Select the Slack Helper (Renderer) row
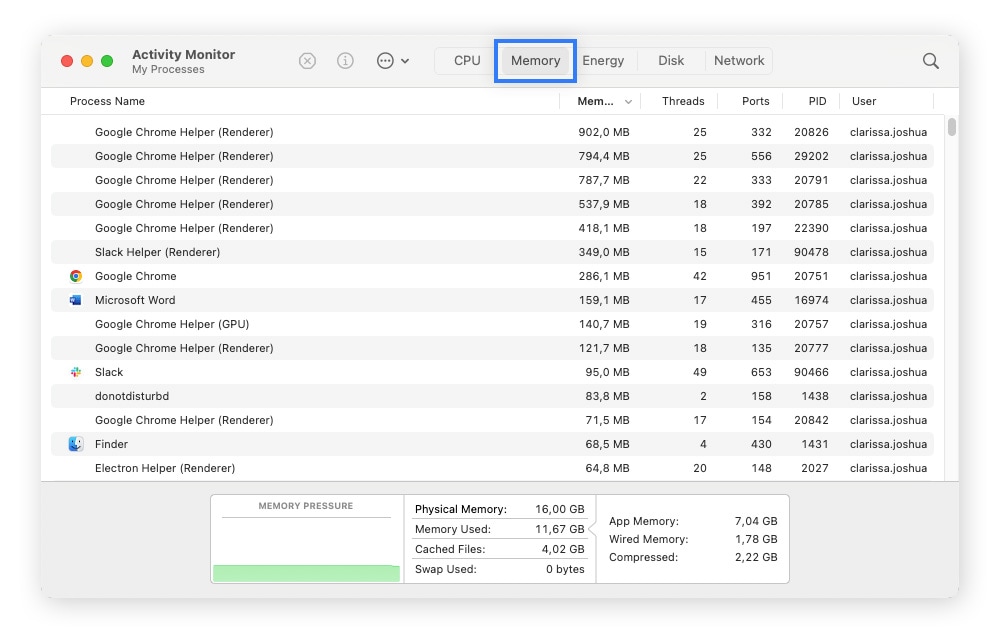 (x=492, y=252)
